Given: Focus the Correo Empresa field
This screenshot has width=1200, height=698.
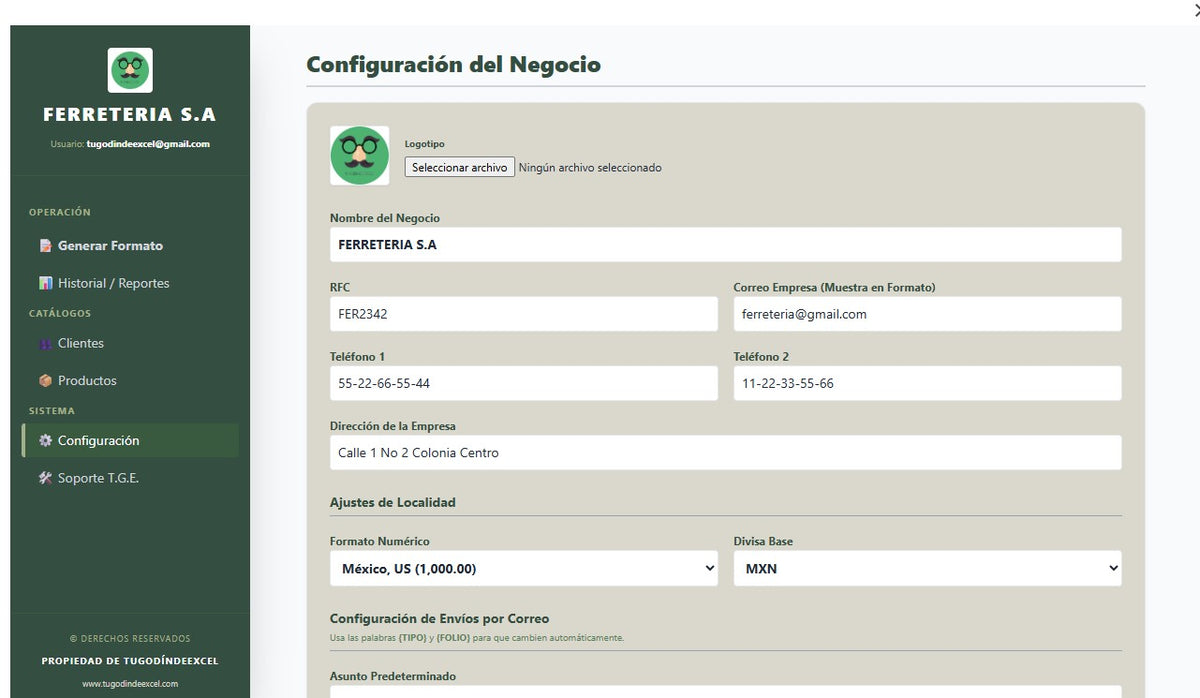Looking at the screenshot, I should pyautogui.click(x=927, y=314).
